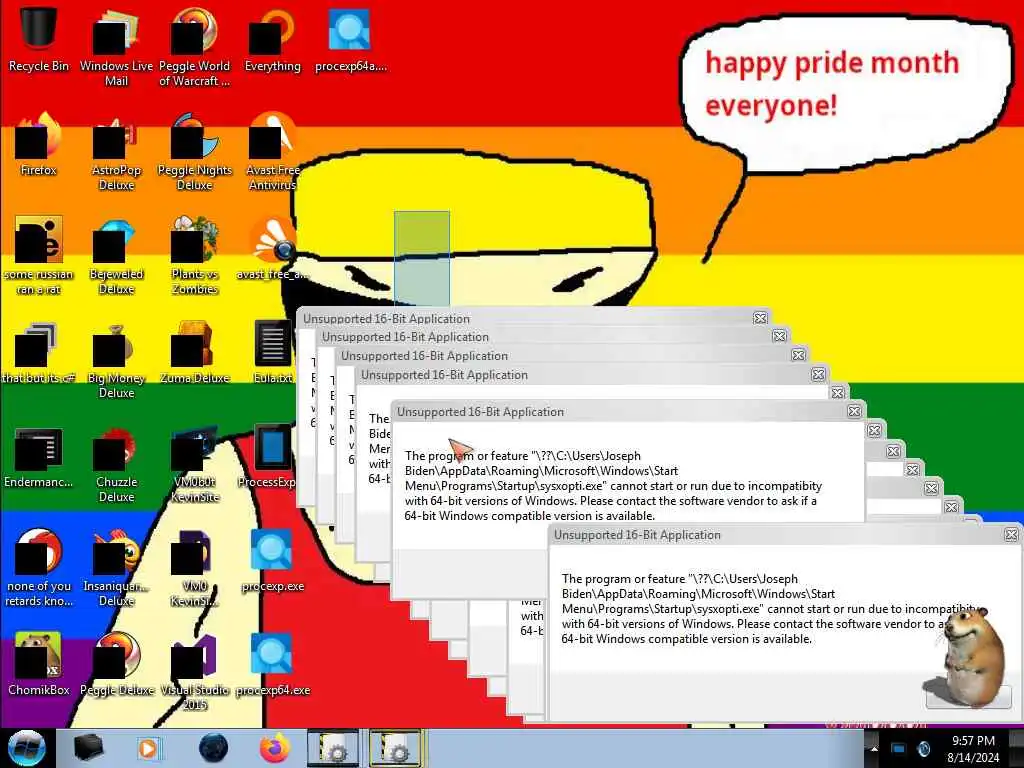Click the network icon in the system tray
Image resolution: width=1024 pixels, height=768 pixels.
(x=899, y=748)
